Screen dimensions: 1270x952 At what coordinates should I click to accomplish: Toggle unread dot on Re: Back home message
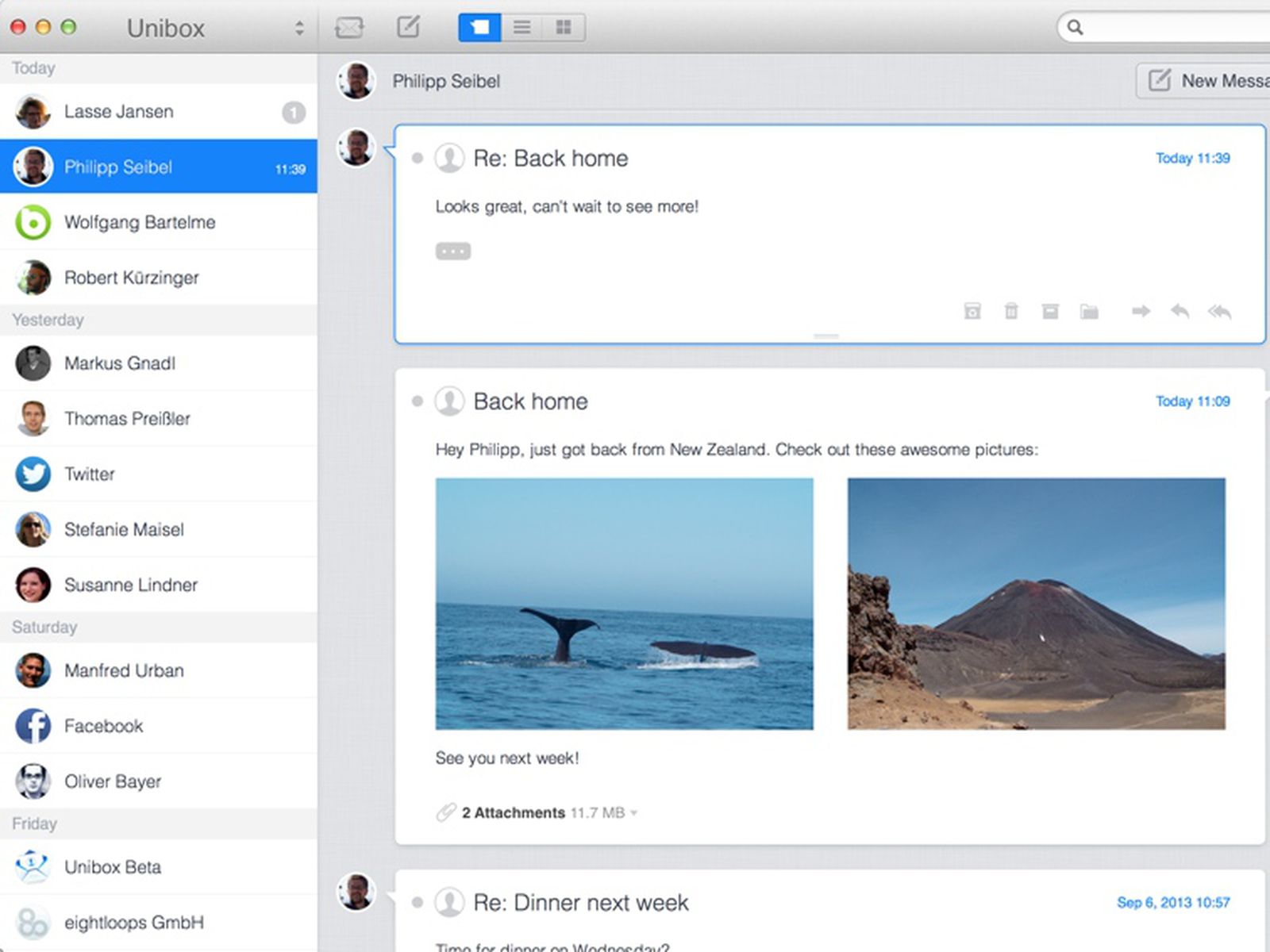[418, 159]
